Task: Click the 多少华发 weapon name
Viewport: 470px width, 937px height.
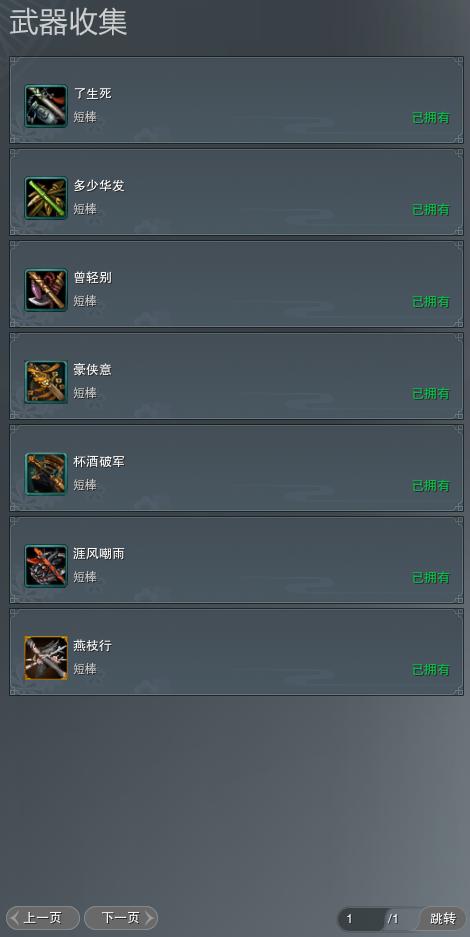Action: pos(99,186)
